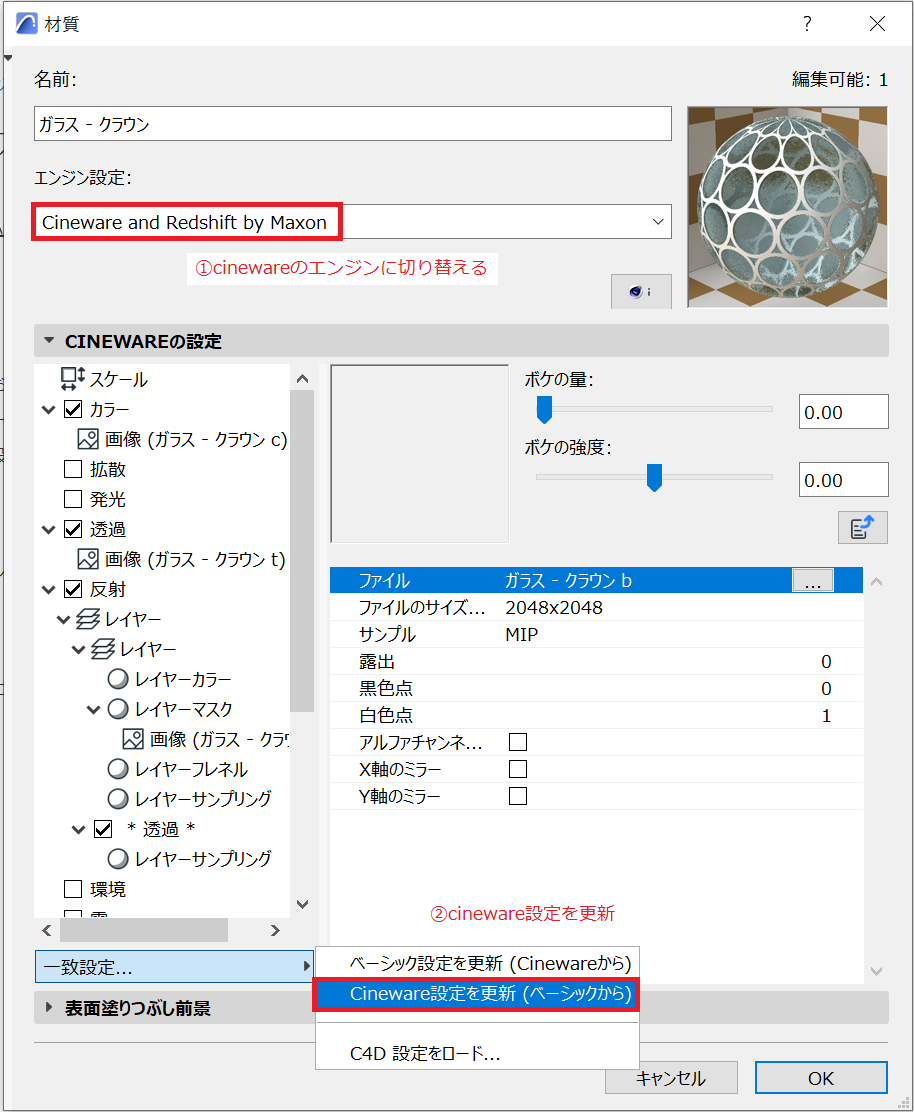Select the image icon under レイヤーマスク
This screenshot has height=1112, width=914.
coord(133,739)
